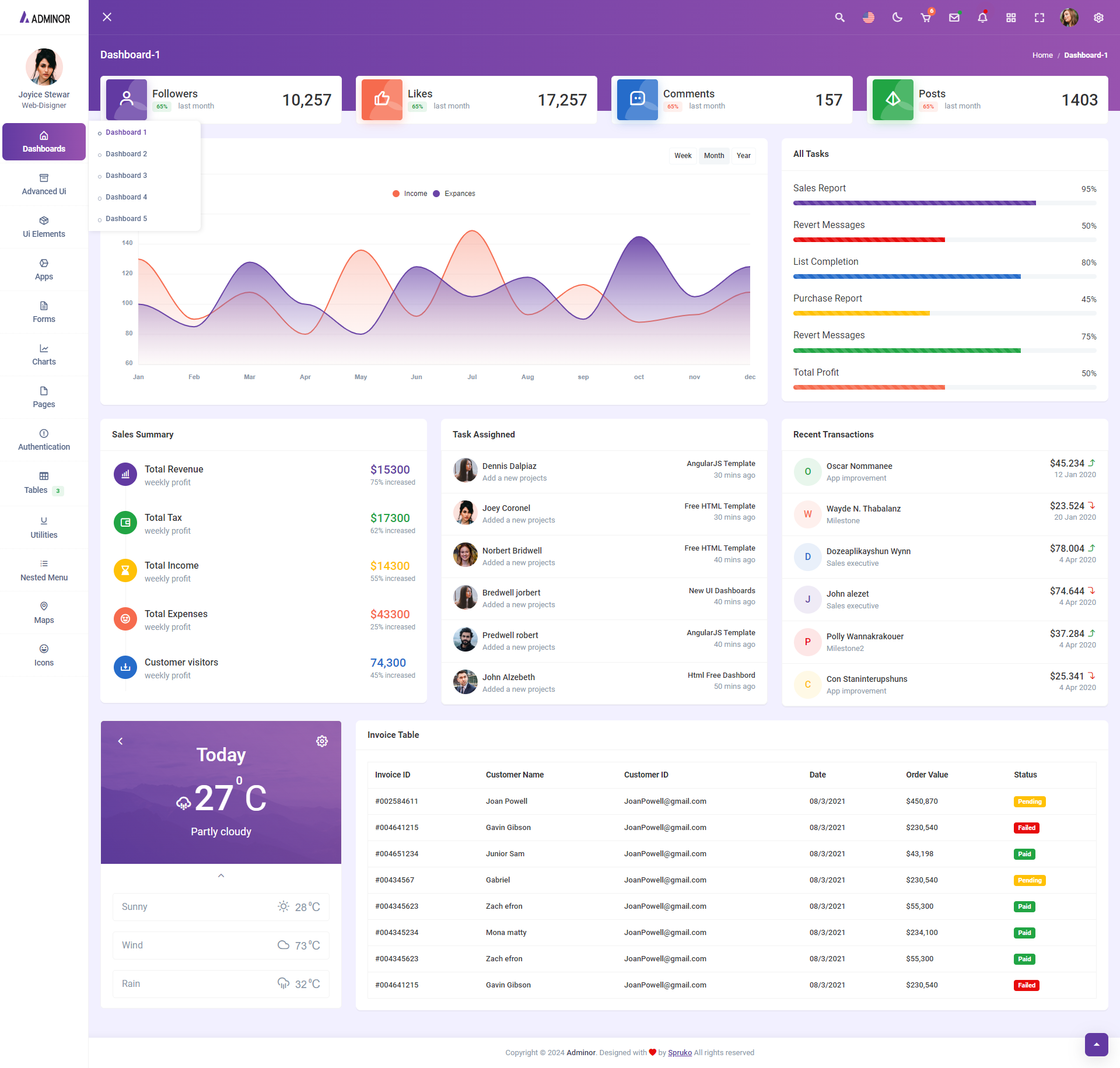The height and width of the screenshot is (1068, 1120).
Task: Click the scroll-to-top arrow button
Action: pos(1096,1044)
